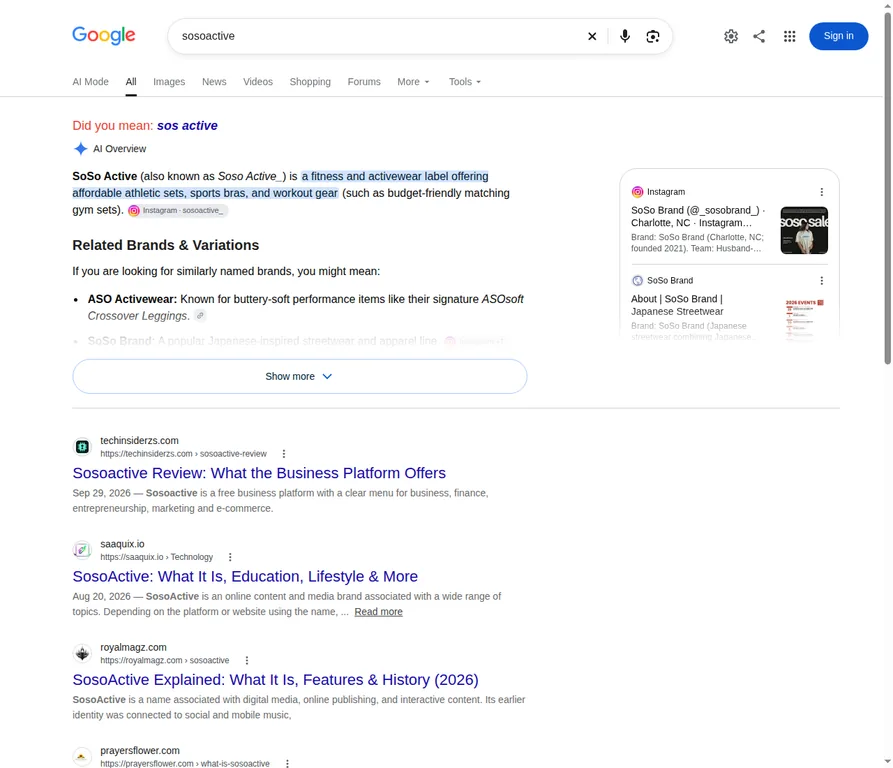
Task: Open more options for royalmagz.com result
Action: tap(247, 660)
